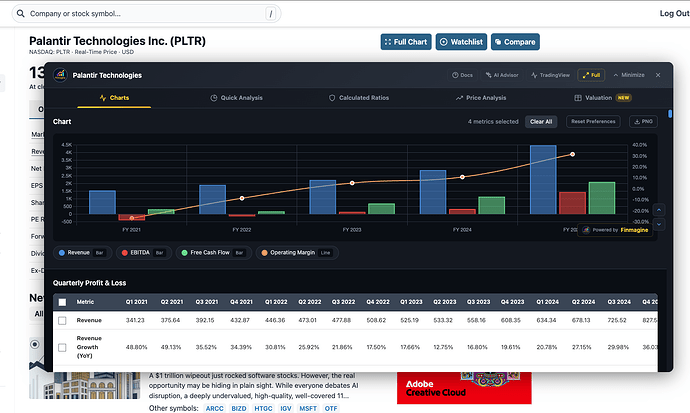Click Revenue Growth value 48.80%

point(136,347)
